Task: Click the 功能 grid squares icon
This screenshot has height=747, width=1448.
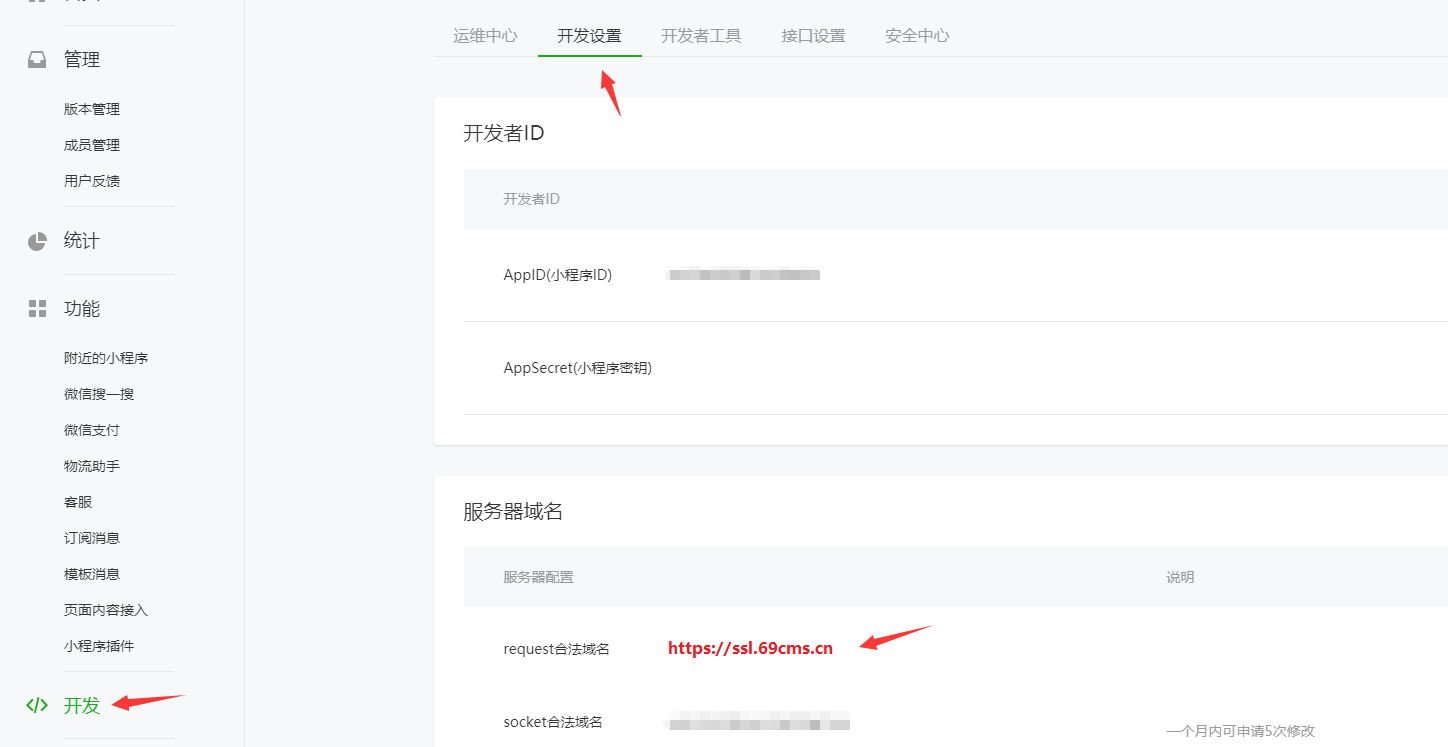Action: 37,308
